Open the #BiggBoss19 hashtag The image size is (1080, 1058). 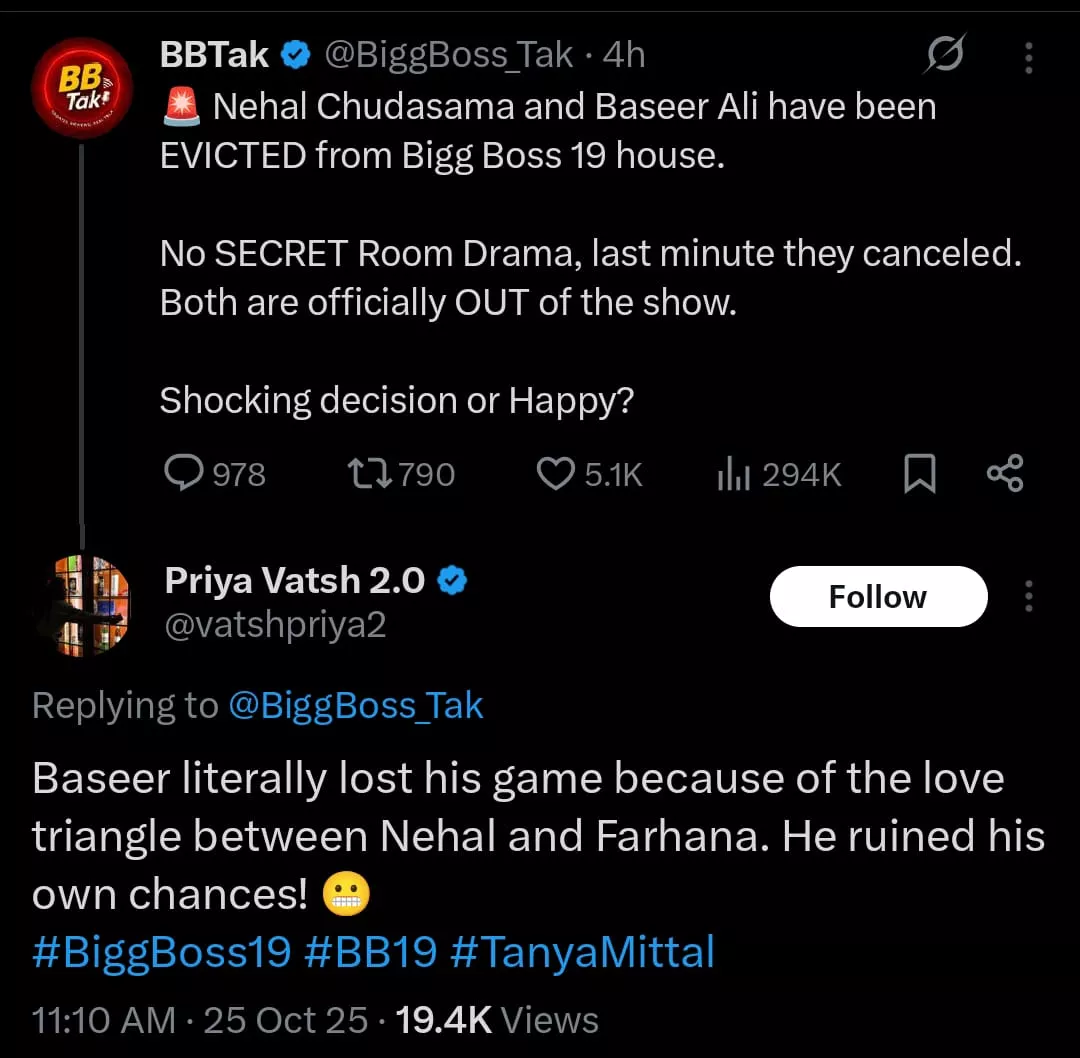click(x=161, y=951)
